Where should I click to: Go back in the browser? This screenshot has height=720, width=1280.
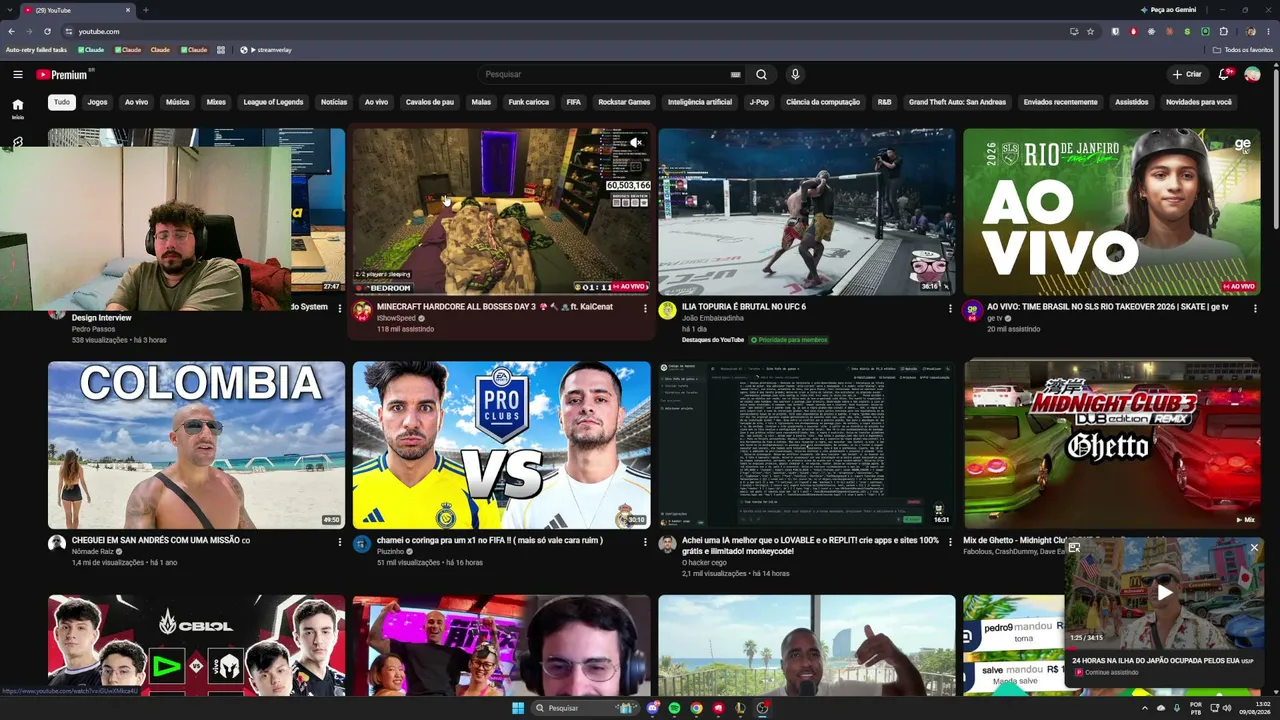[12, 31]
